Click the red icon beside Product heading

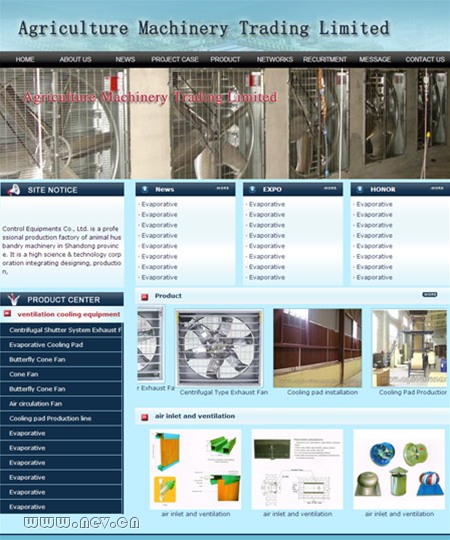tap(145, 297)
